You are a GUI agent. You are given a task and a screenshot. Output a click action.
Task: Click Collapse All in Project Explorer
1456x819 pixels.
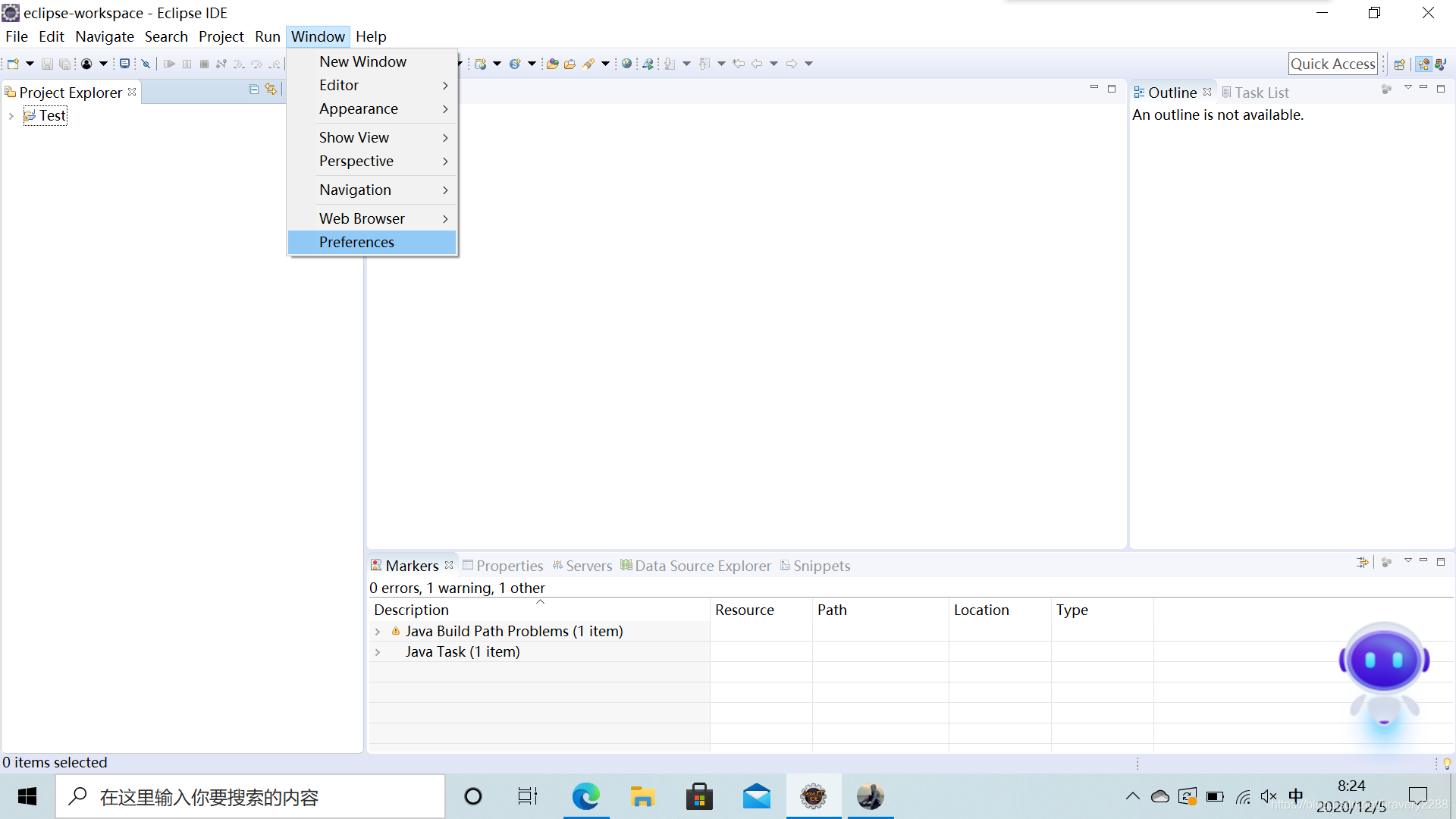(x=254, y=89)
